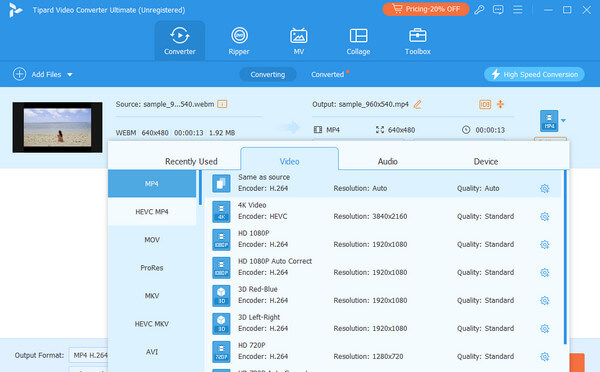Enable High Speed Conversion

pos(534,74)
